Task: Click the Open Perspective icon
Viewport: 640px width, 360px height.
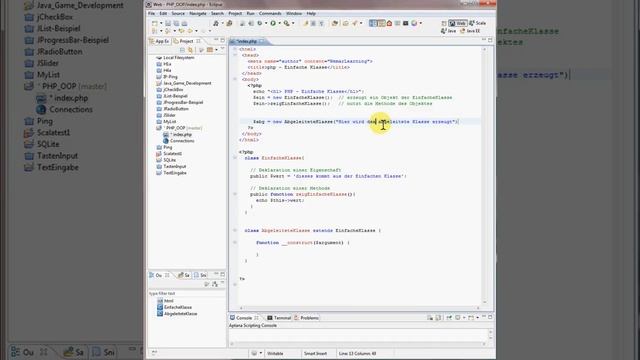Action: (x=444, y=23)
